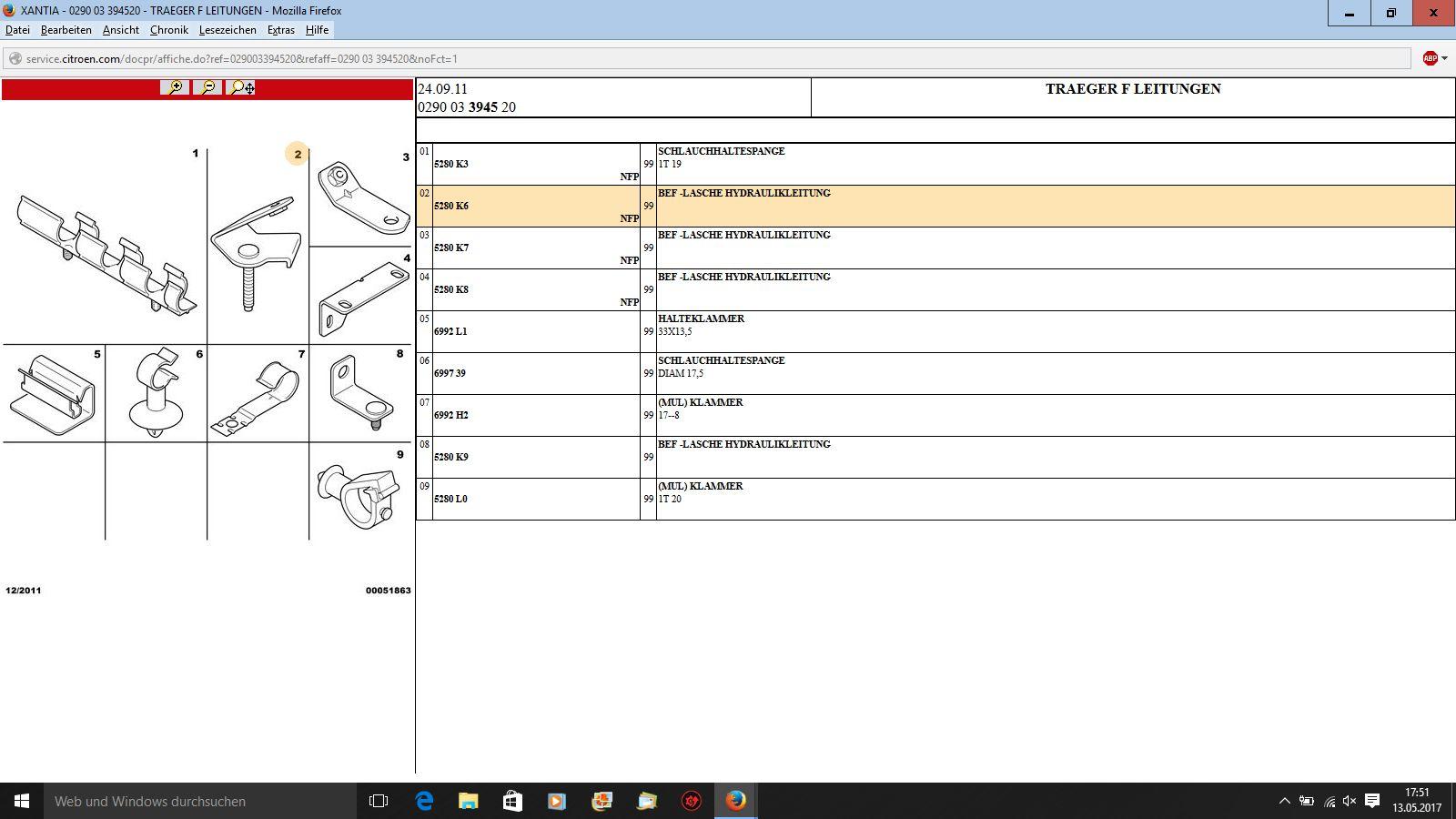The image size is (1456, 819).
Task: Click part number 6997 39
Action: click(x=450, y=374)
